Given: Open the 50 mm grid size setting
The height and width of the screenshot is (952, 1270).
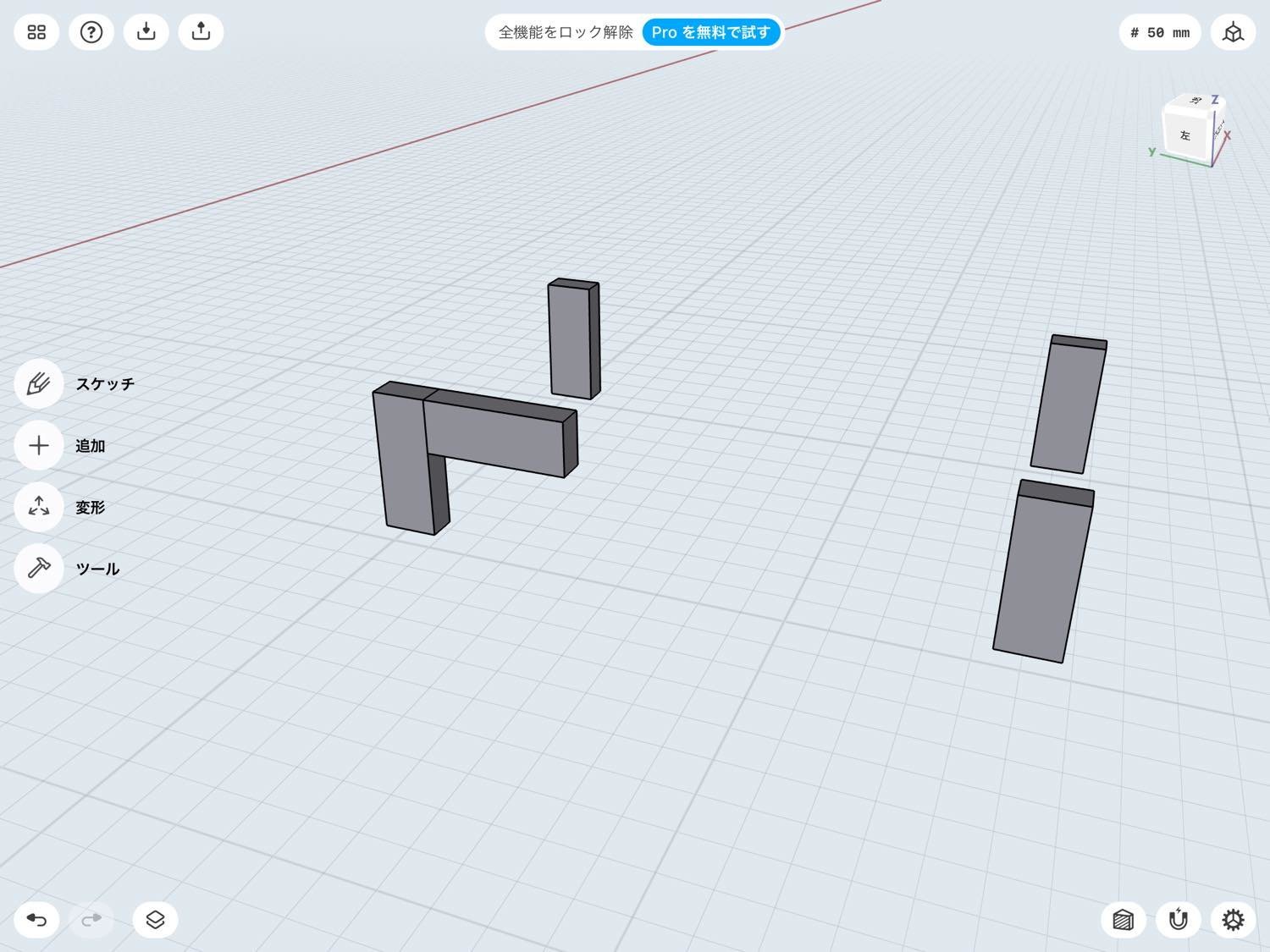Looking at the screenshot, I should point(1160,32).
